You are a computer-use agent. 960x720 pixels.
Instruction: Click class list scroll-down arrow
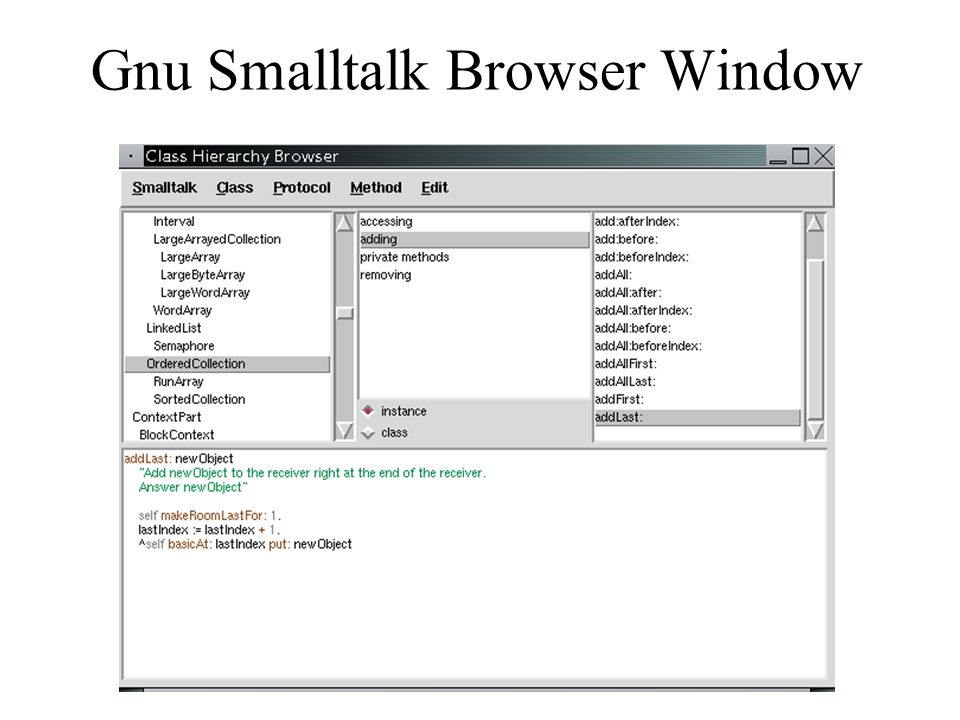[x=345, y=430]
